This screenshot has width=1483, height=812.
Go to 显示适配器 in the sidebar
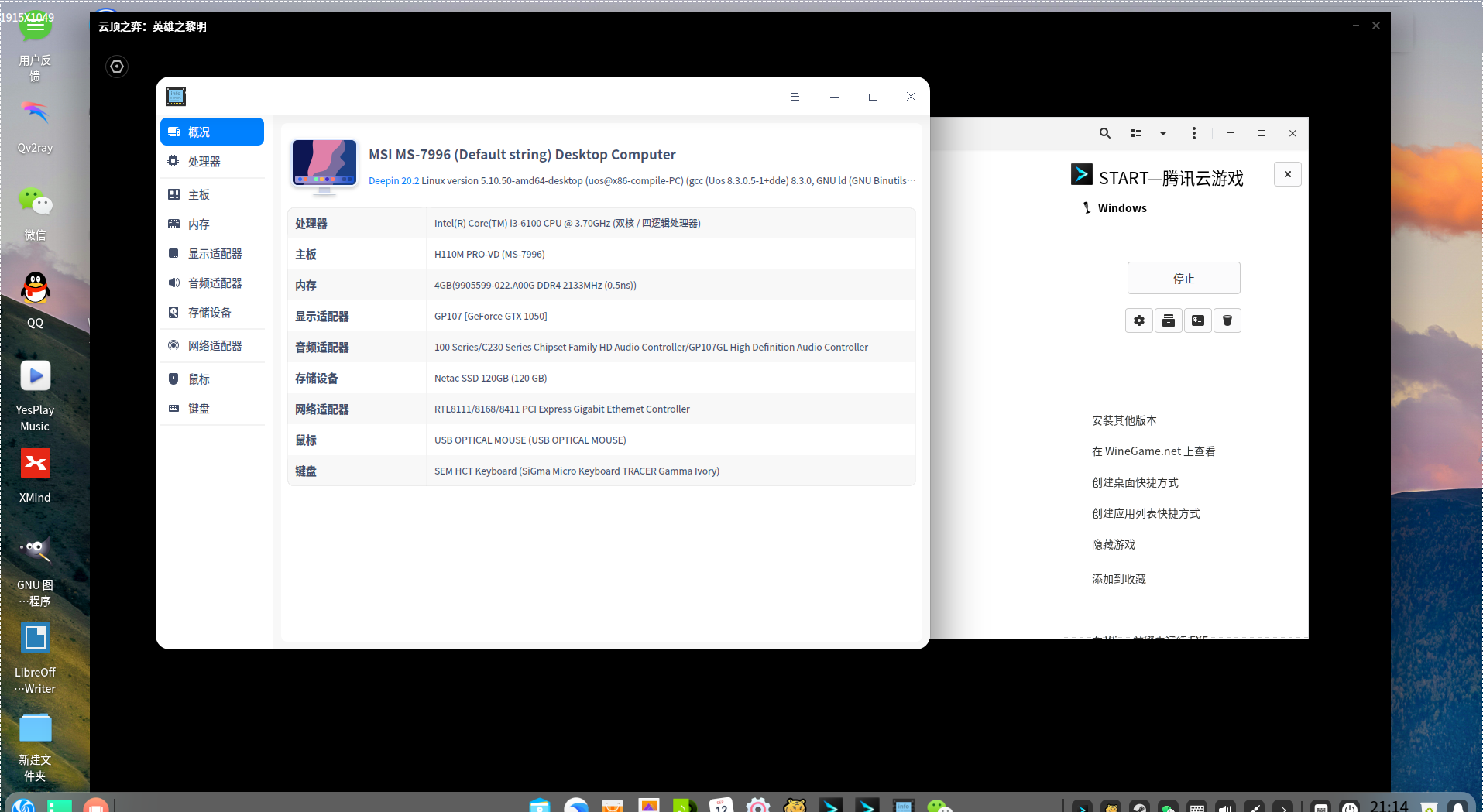click(212, 253)
